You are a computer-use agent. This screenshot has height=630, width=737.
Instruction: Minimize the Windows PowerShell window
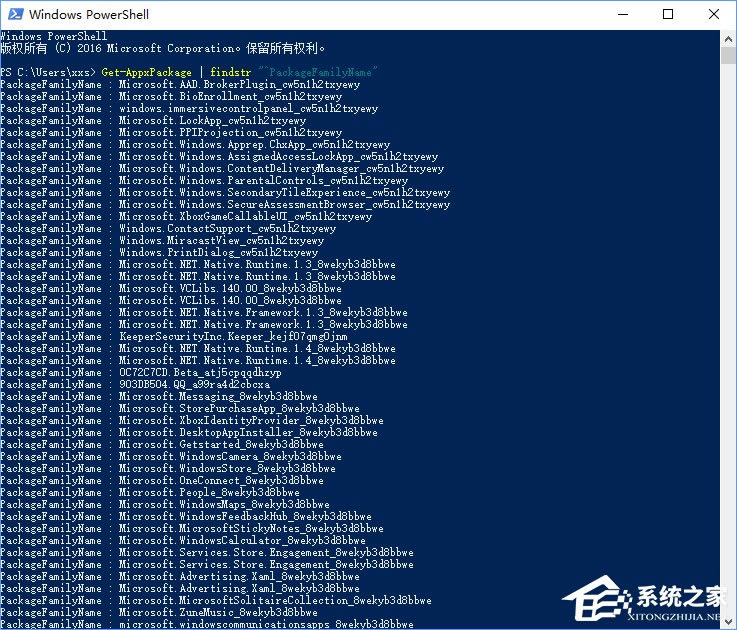coord(623,14)
